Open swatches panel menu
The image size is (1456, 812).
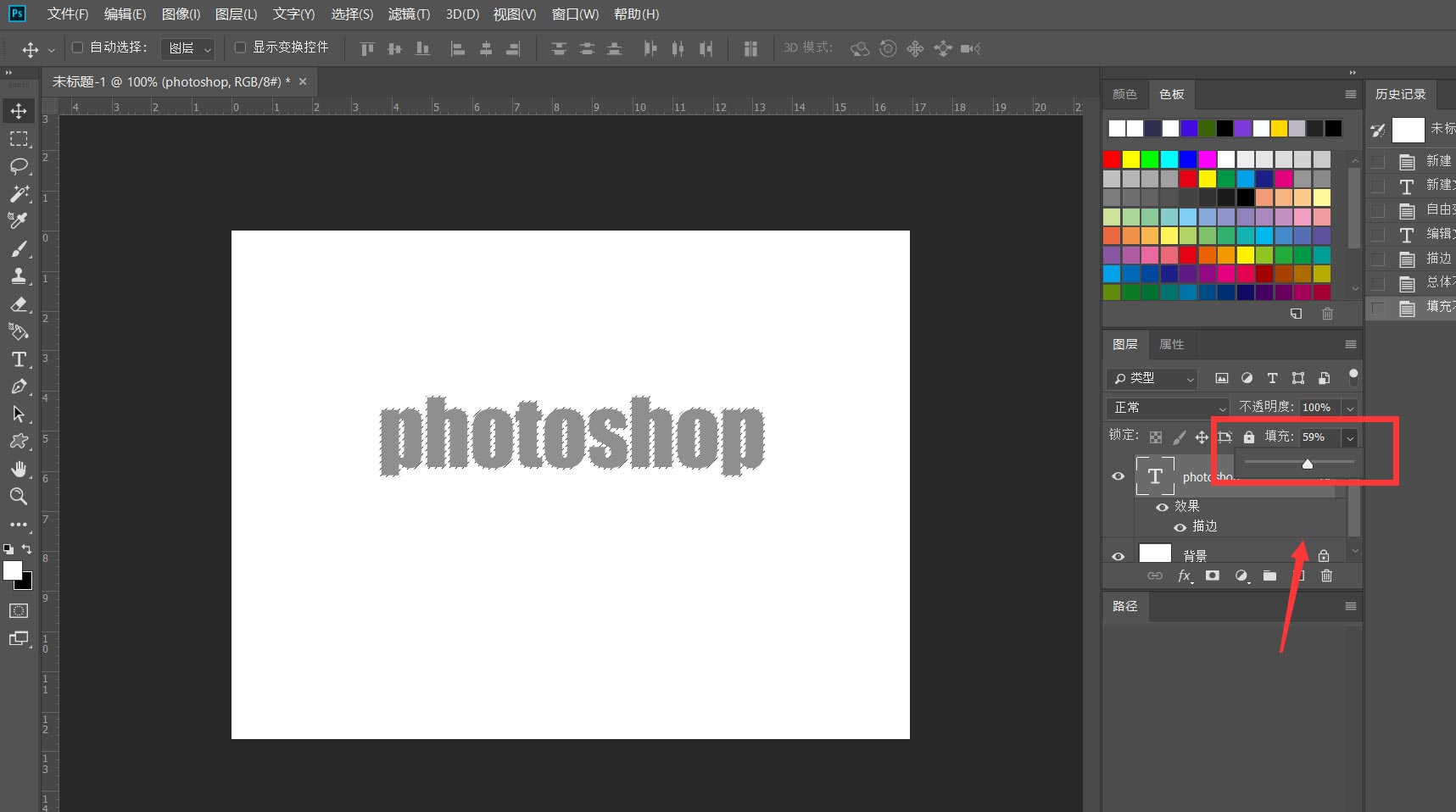[1351, 94]
